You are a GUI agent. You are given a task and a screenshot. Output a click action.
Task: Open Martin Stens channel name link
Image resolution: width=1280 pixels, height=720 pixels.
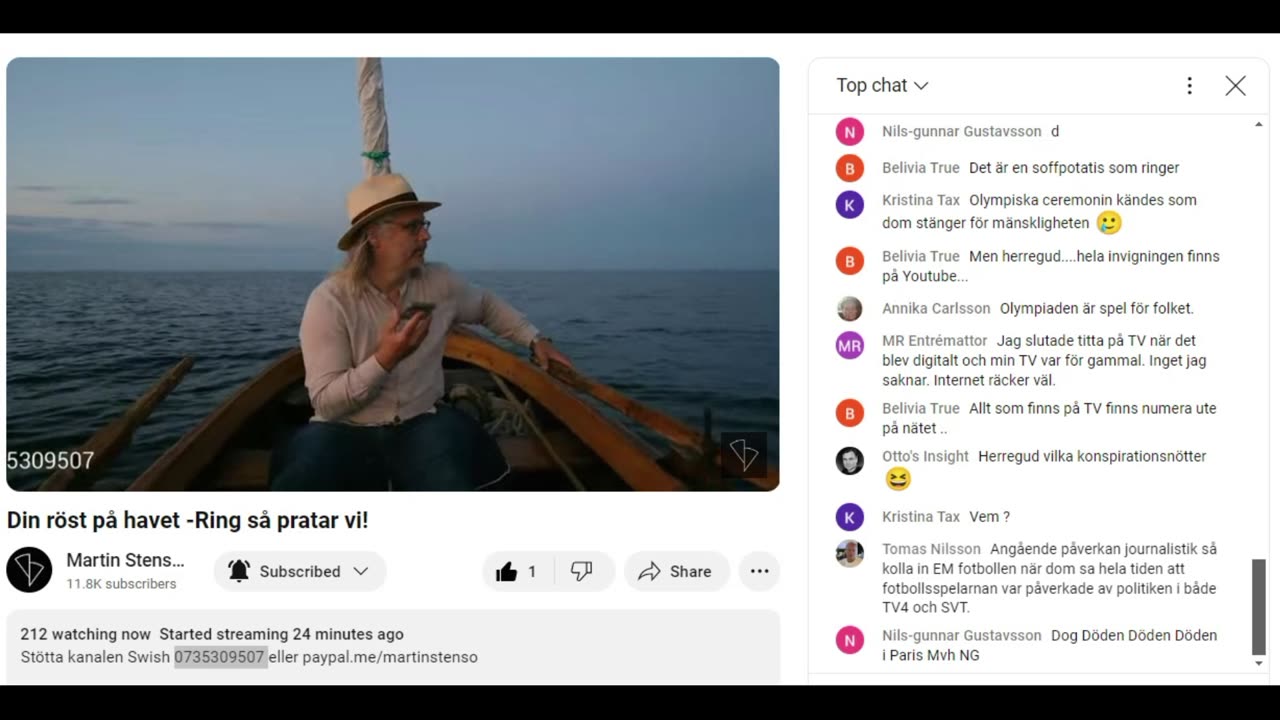click(x=125, y=560)
